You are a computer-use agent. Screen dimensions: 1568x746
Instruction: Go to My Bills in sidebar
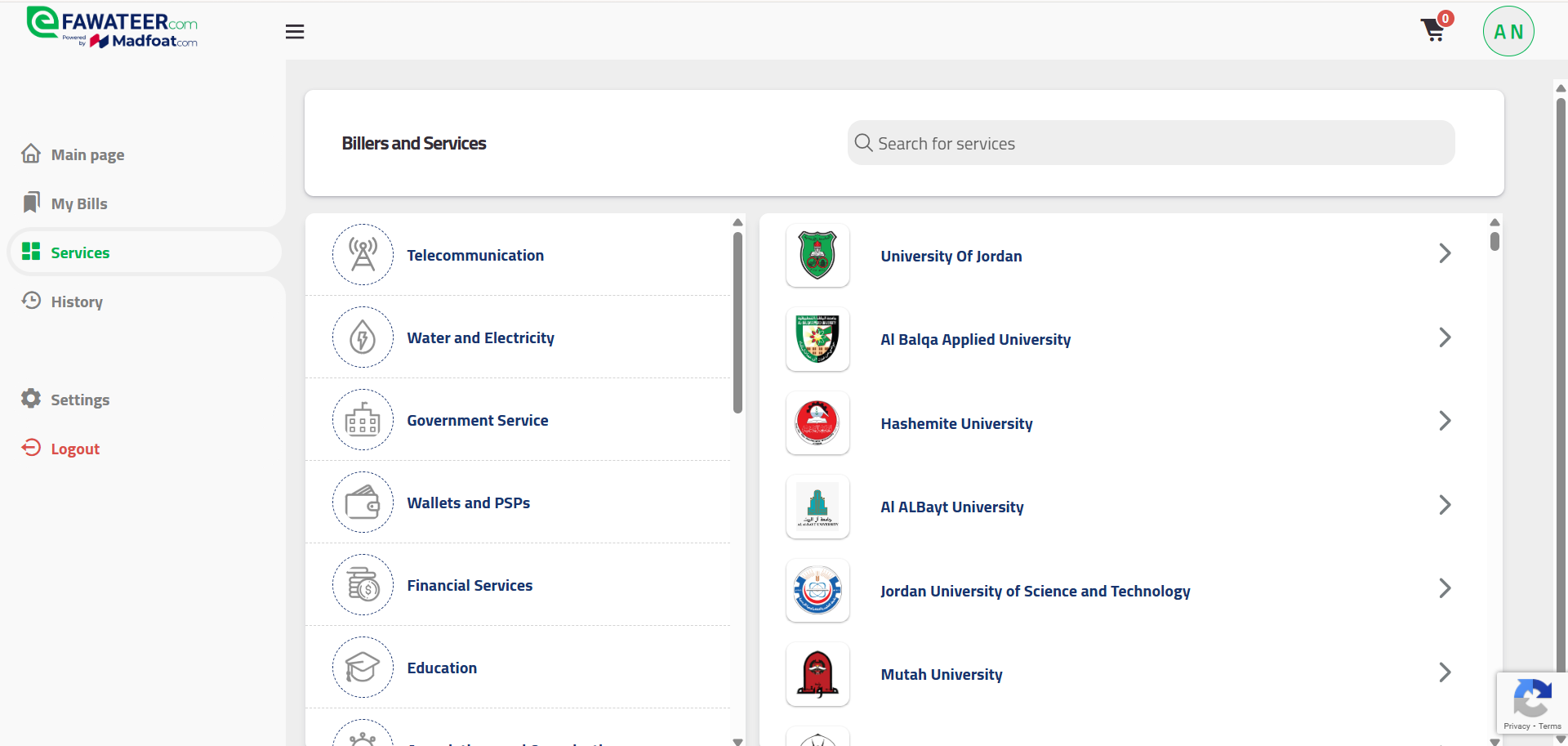click(x=78, y=203)
